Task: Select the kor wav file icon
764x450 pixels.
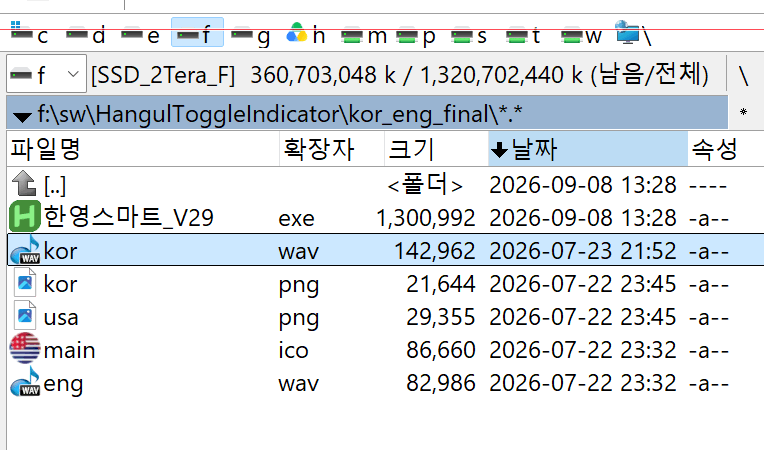Action: (25, 250)
